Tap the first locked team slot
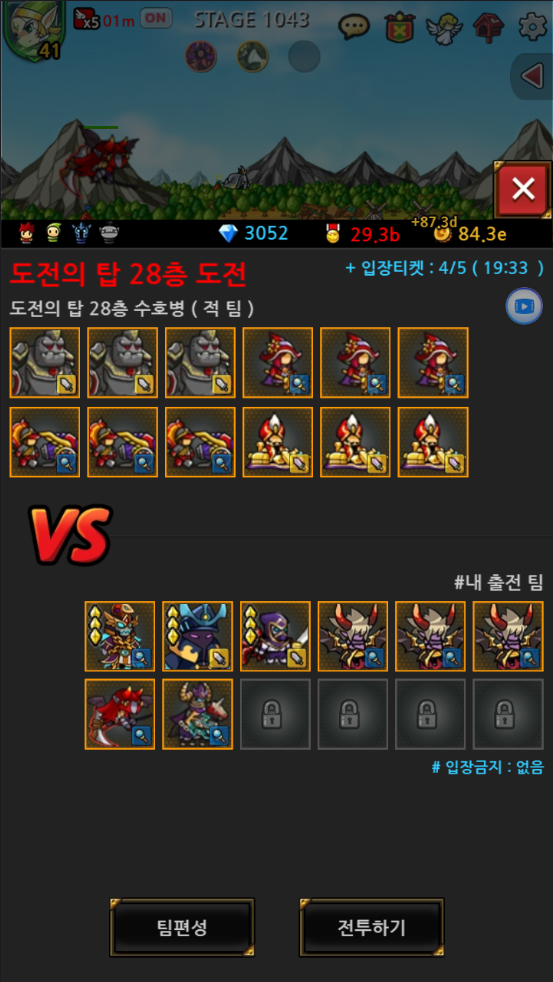 coord(275,714)
